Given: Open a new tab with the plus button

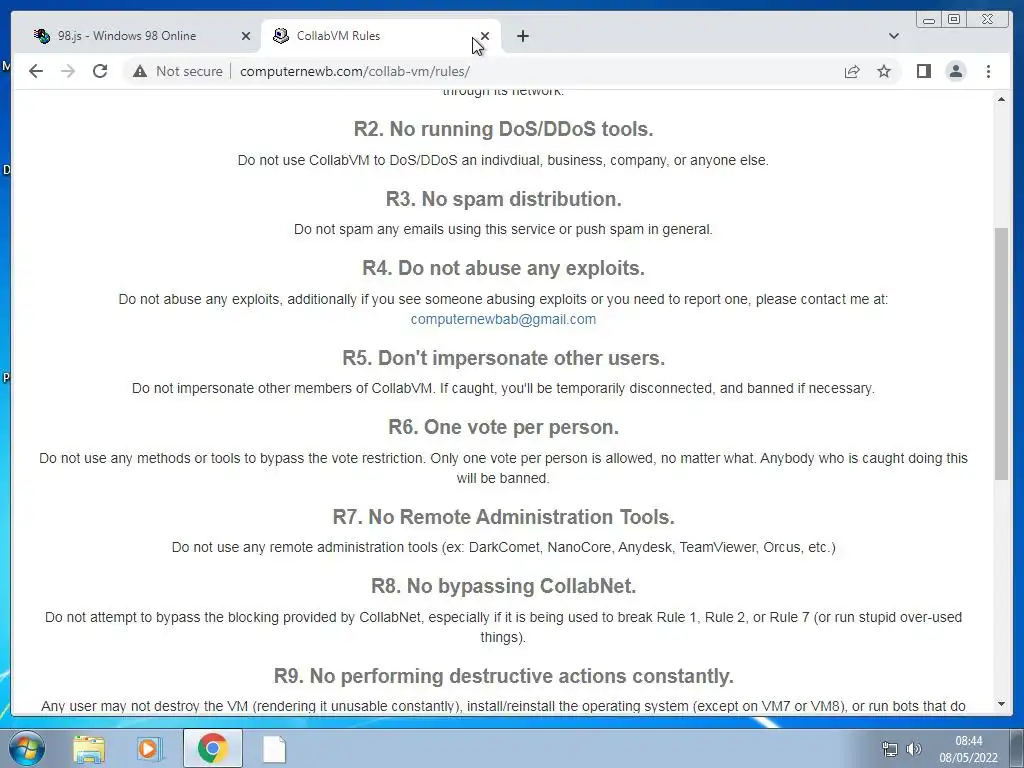Looking at the screenshot, I should coord(522,36).
